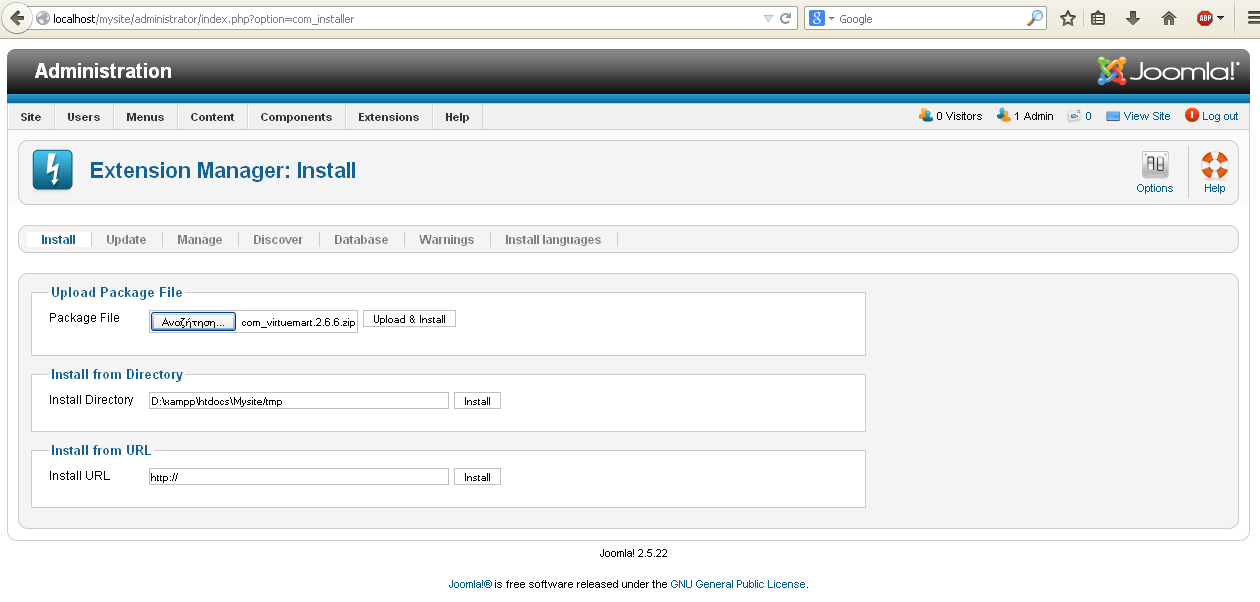Reload page using address bar refresh icon
Viewport: 1260px width, 602px height.
[x=786, y=18]
